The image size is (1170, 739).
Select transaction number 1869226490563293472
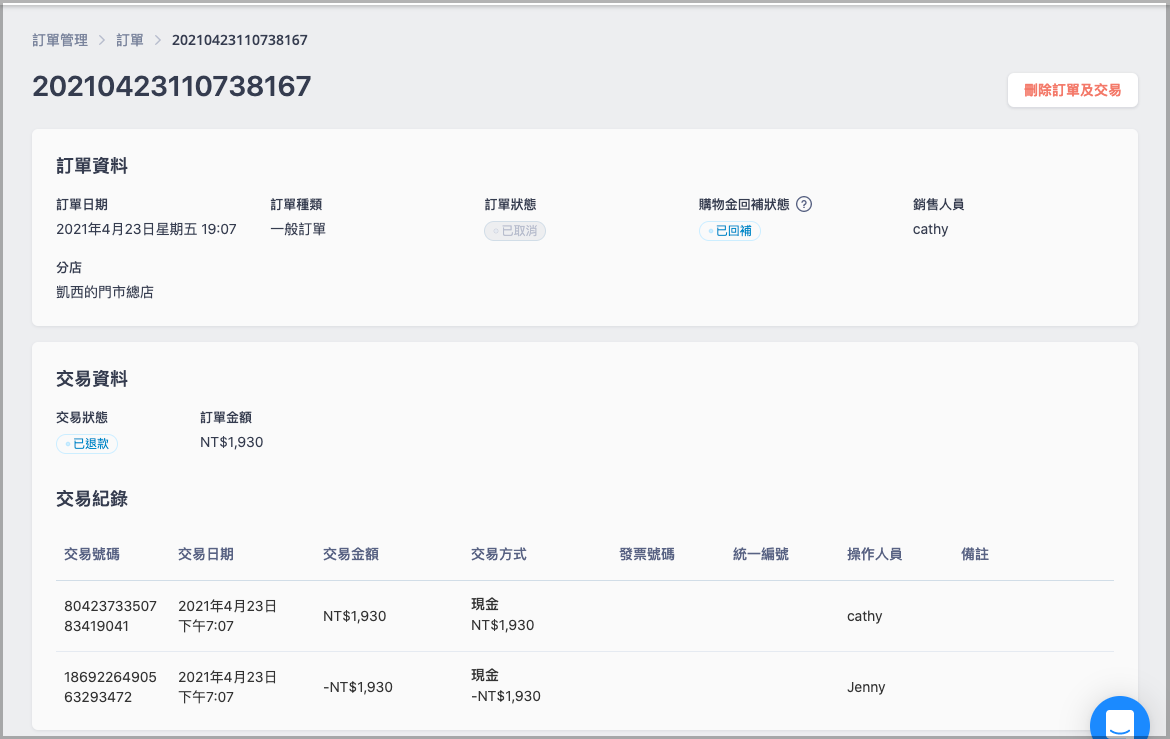click(110, 687)
